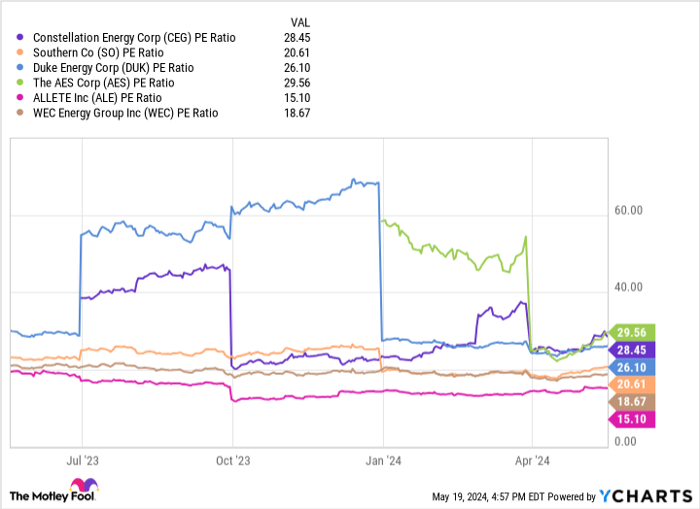Screen dimensions: 700x509
Task: Click the Jan '24 x-axis label
Action: pyautogui.click(x=383, y=462)
